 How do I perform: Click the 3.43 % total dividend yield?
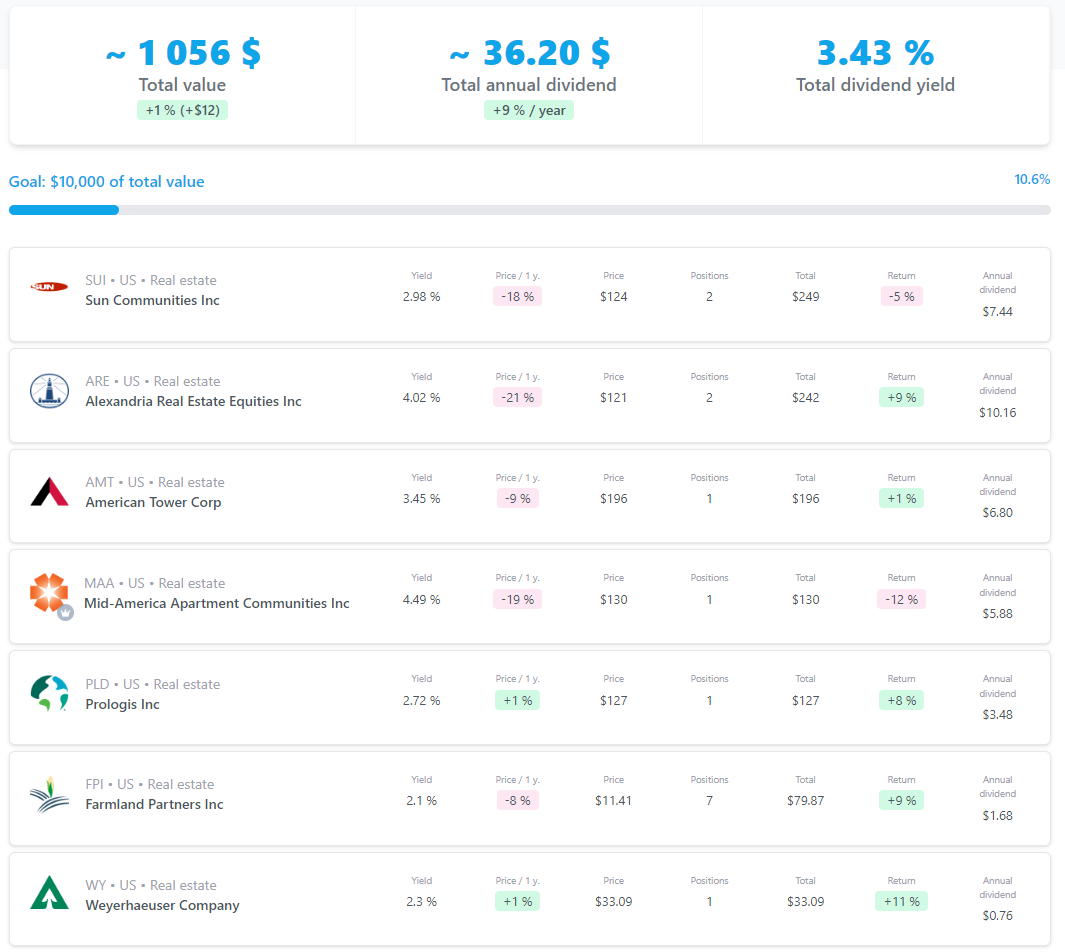coord(876,52)
